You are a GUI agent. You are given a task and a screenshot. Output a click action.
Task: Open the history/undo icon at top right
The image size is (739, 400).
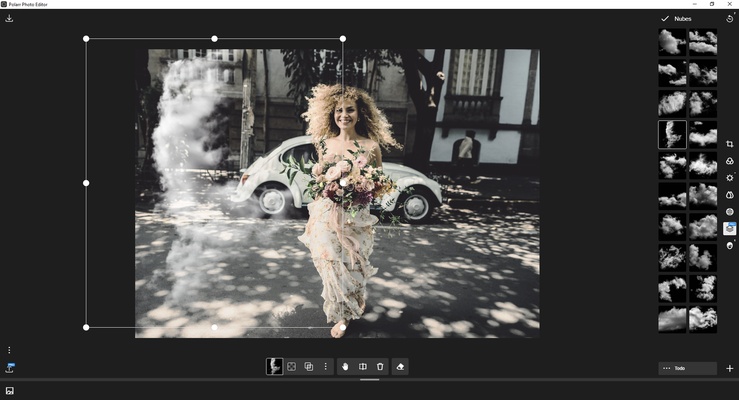pos(730,18)
